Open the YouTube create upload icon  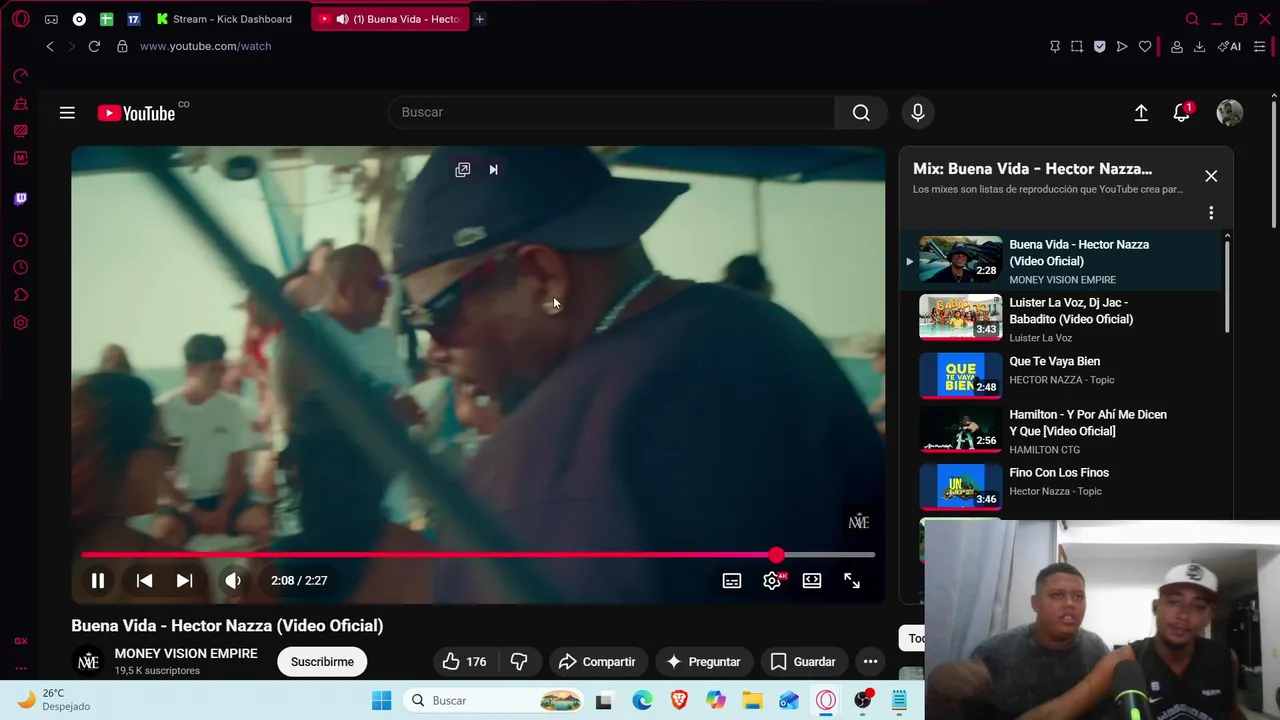tap(1141, 113)
